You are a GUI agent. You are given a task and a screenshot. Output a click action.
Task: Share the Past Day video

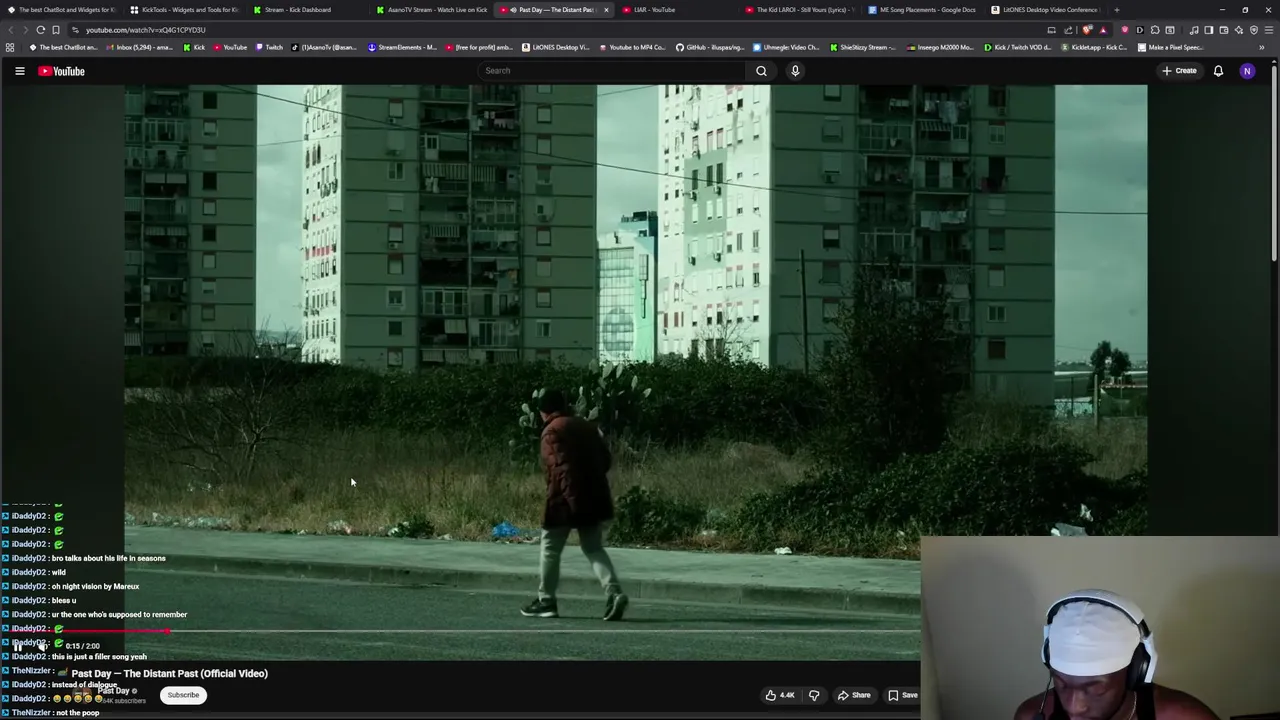pos(854,695)
